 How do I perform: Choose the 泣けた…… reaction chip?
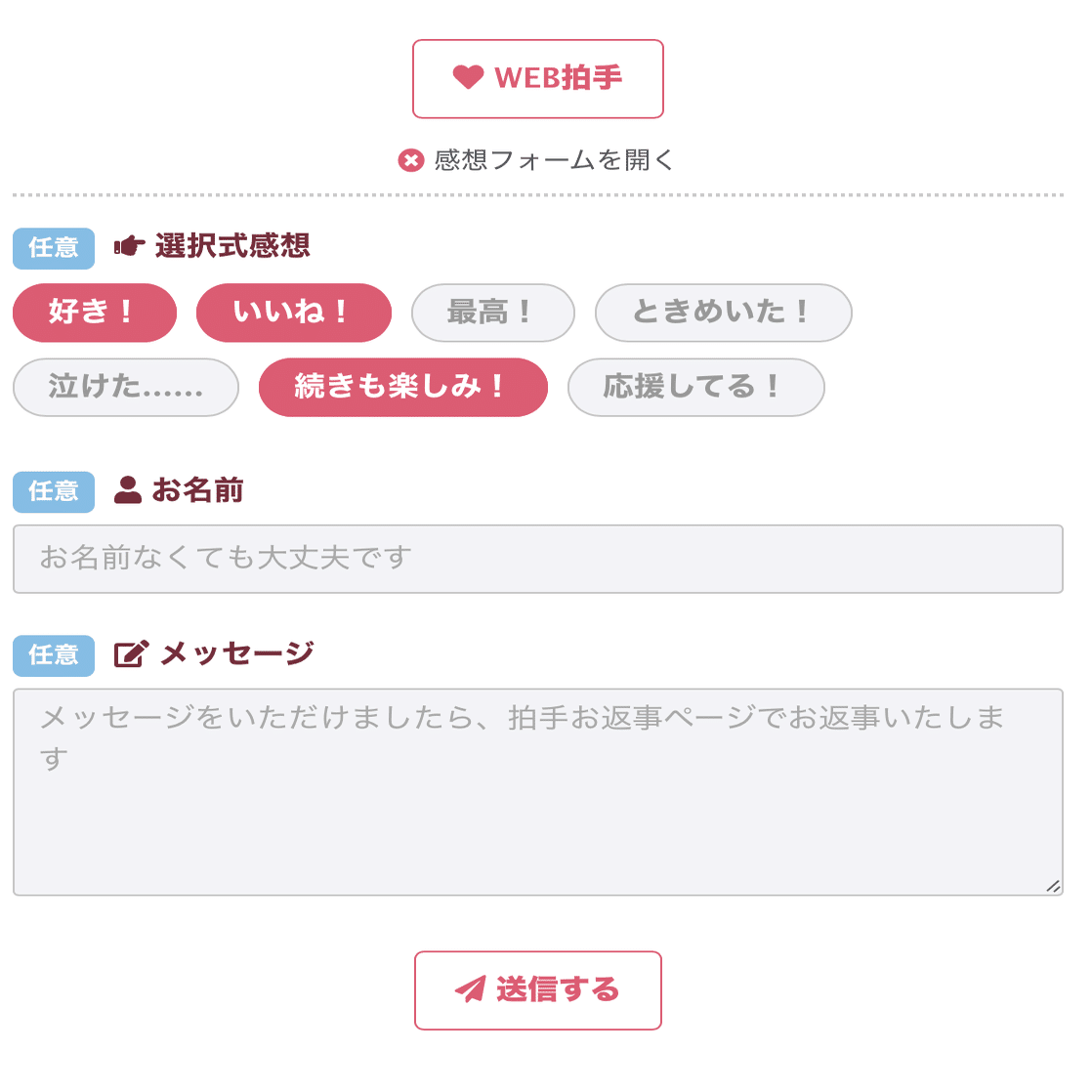(125, 388)
